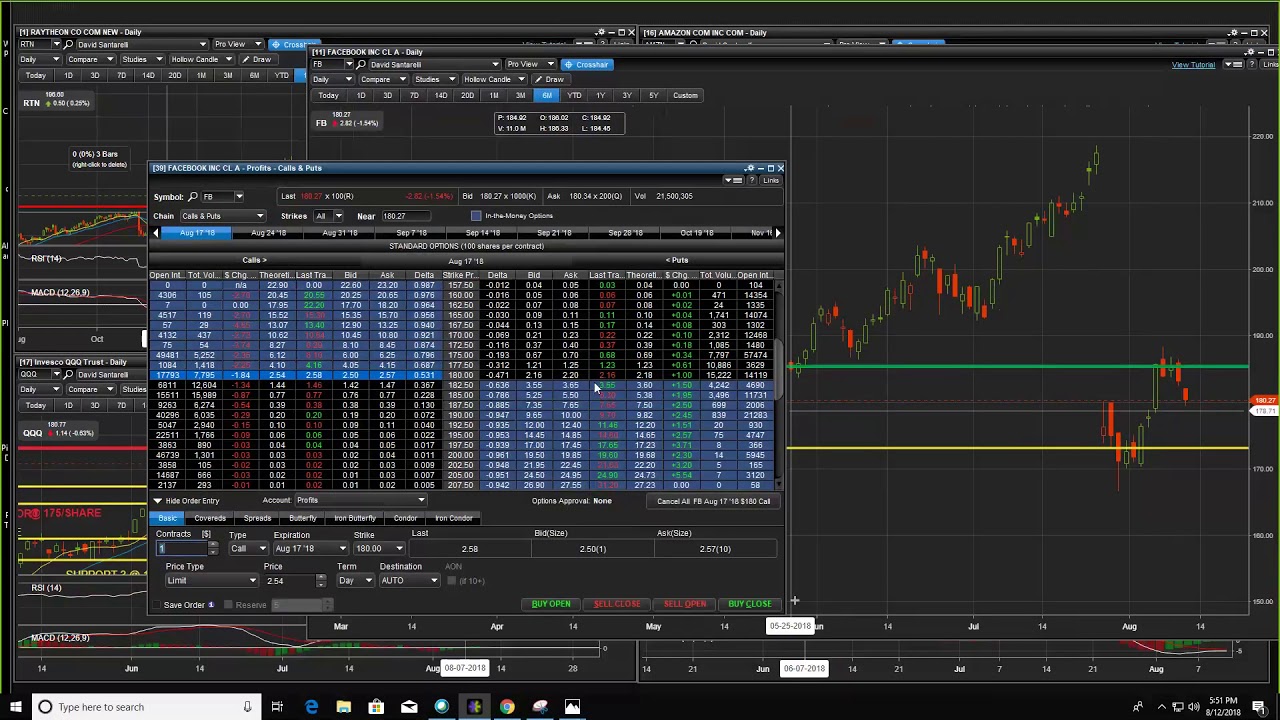Click the search magnifier in Raytheon window
1280x720 pixels.
[x=68, y=45]
